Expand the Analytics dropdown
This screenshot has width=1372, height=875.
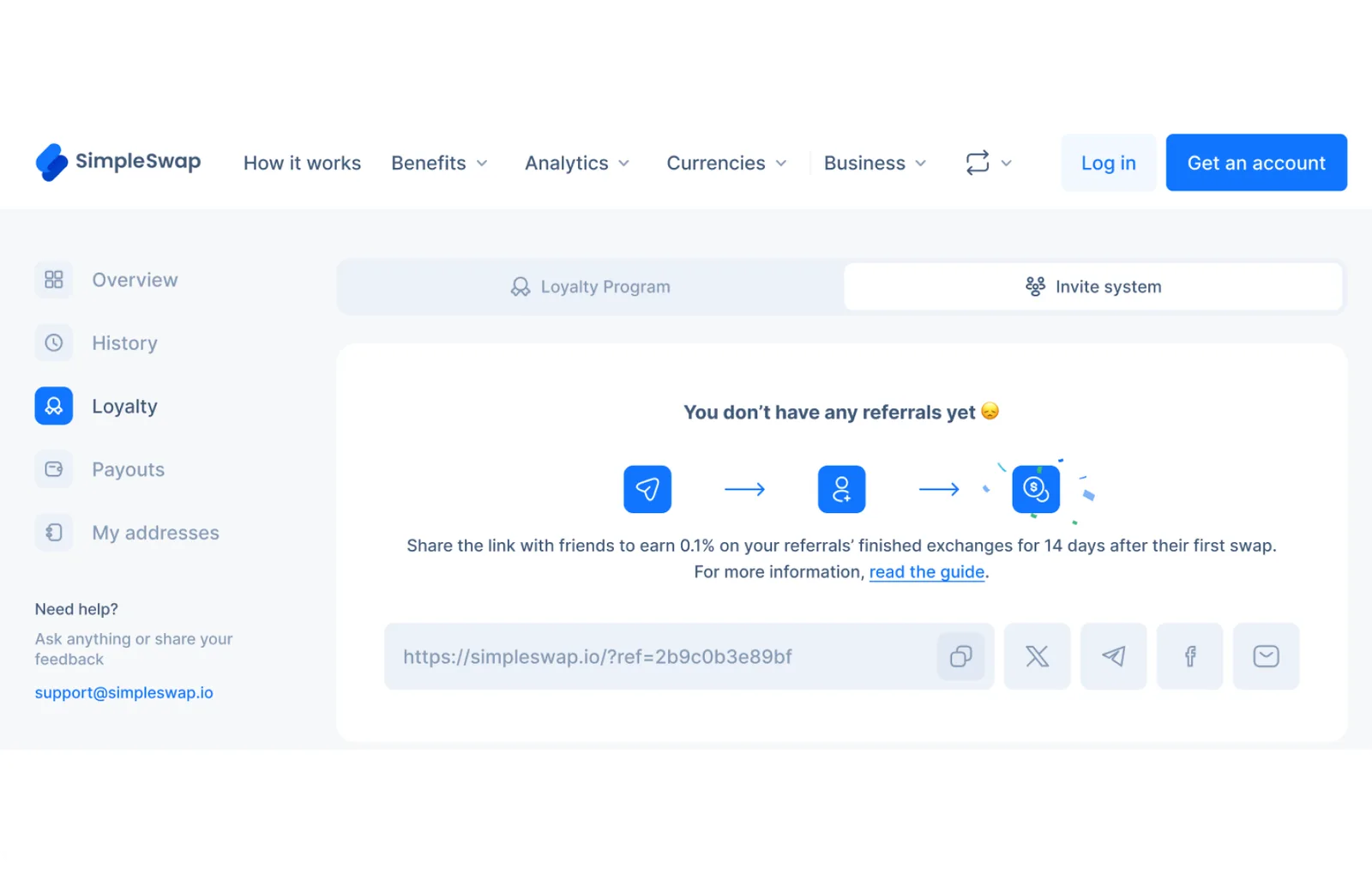(578, 163)
